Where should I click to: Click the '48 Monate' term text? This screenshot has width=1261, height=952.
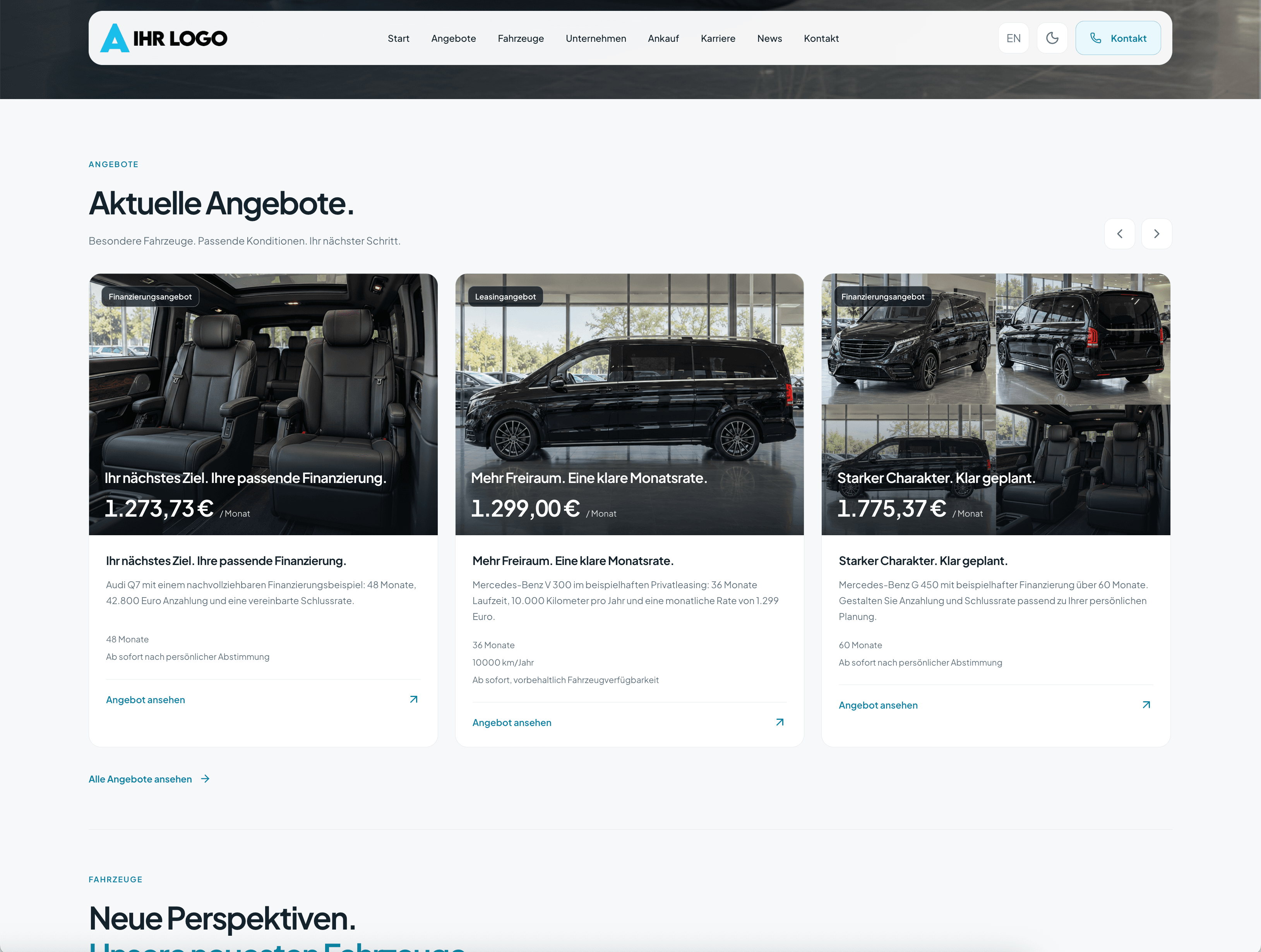coord(127,640)
